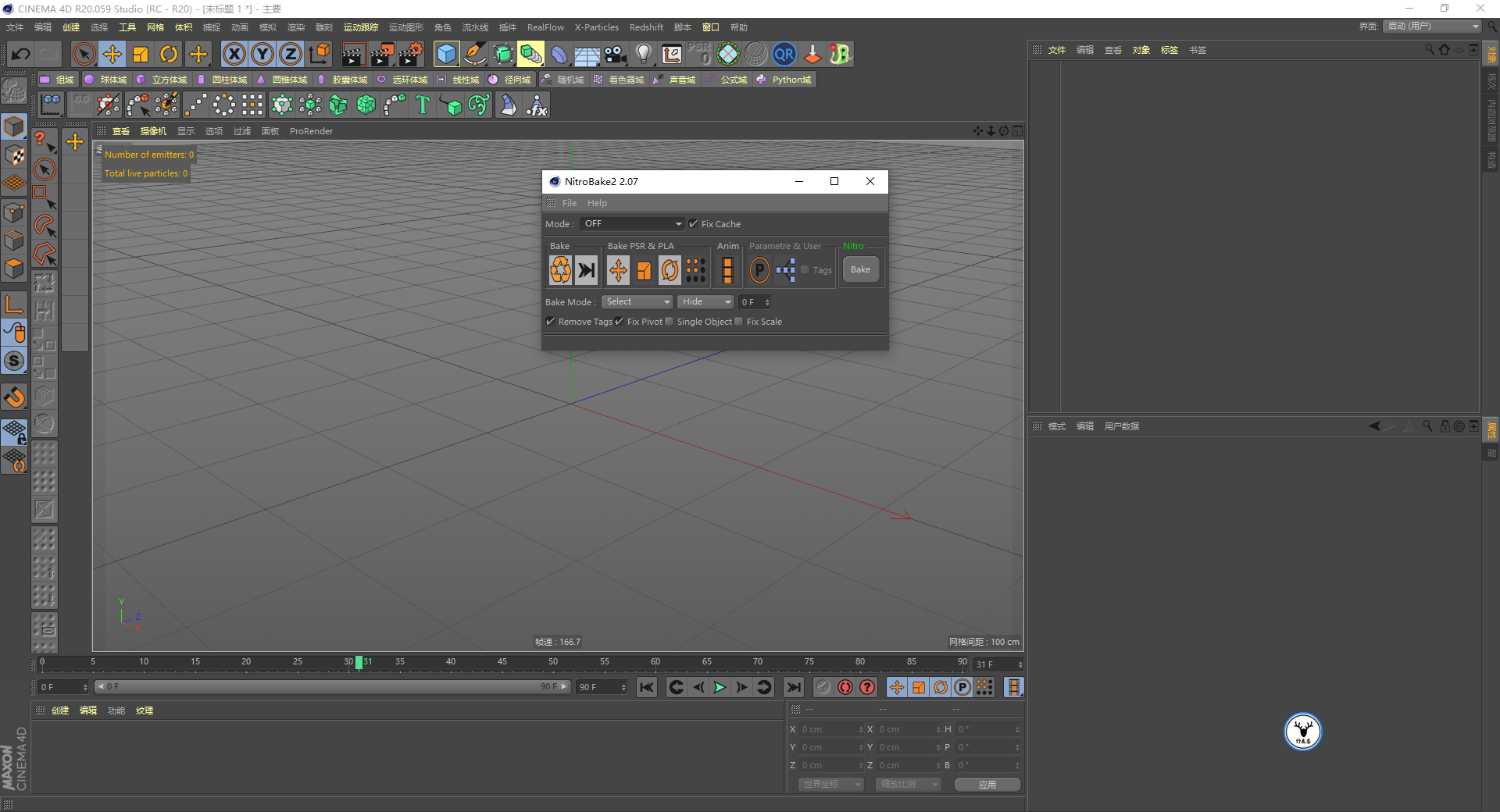Click the 随机域 field button

(562, 80)
